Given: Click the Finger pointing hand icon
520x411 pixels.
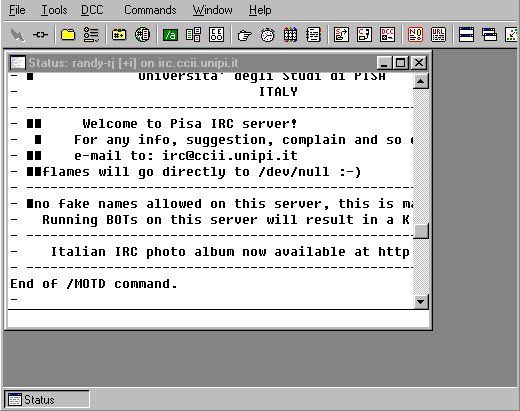Looking at the screenshot, I should pyautogui.click(x=244, y=35).
